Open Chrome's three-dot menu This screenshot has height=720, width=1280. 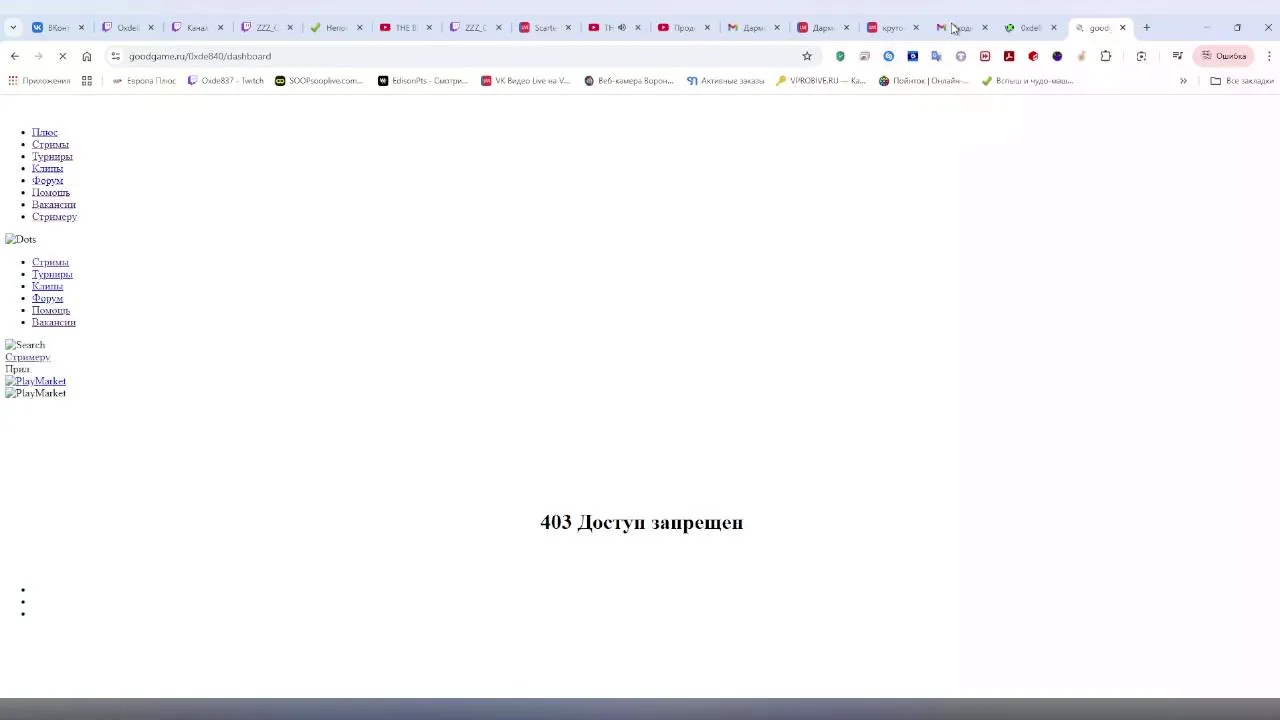tap(1269, 56)
